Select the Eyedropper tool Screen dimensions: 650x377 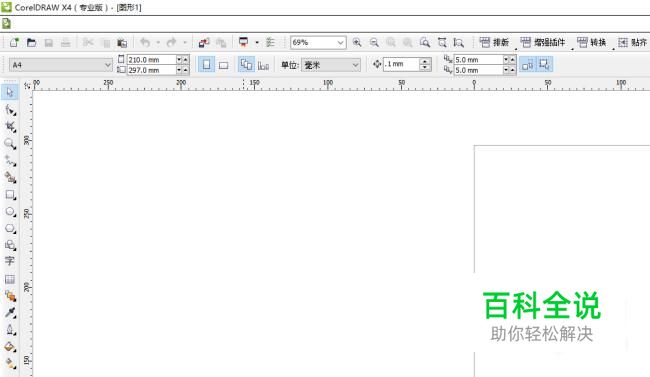(x=10, y=313)
